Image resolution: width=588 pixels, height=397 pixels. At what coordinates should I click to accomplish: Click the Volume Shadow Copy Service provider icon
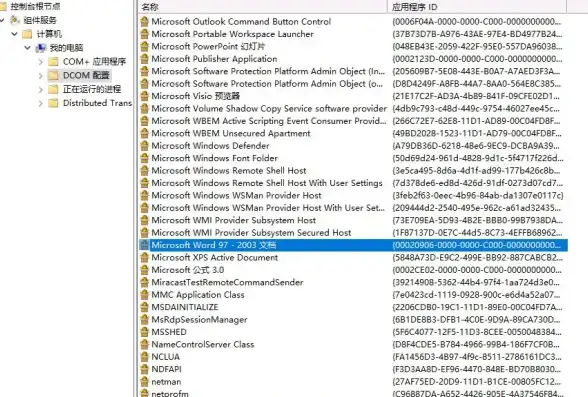coord(144,108)
